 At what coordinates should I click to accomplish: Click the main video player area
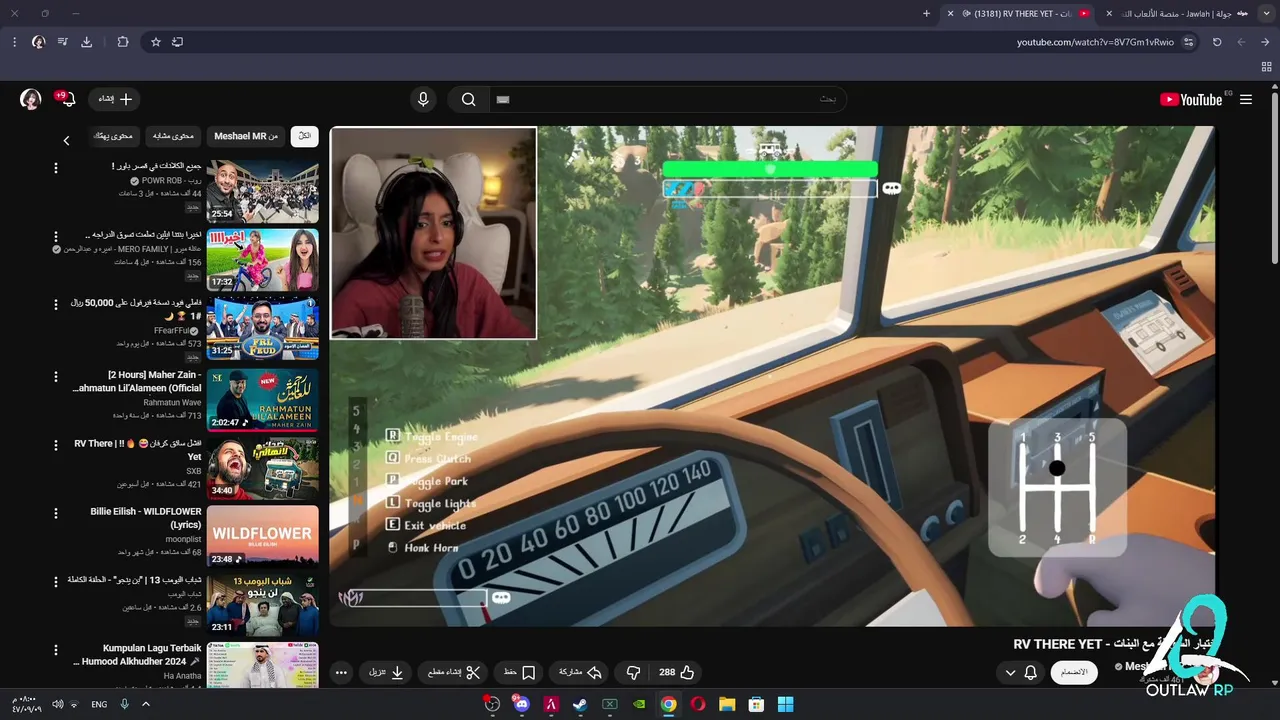click(x=772, y=376)
